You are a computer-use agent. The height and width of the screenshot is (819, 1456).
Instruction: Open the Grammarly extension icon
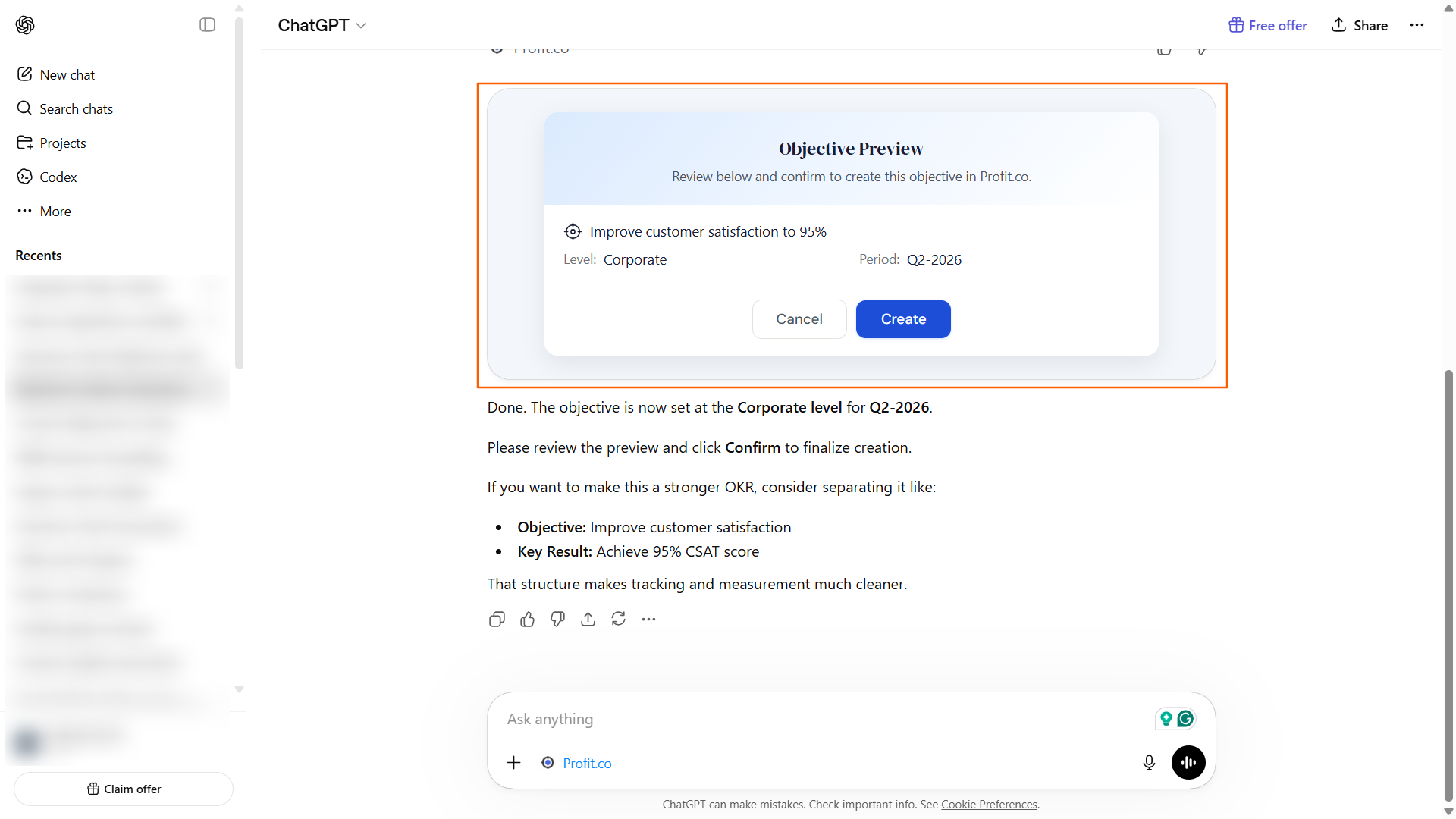pos(1185,718)
